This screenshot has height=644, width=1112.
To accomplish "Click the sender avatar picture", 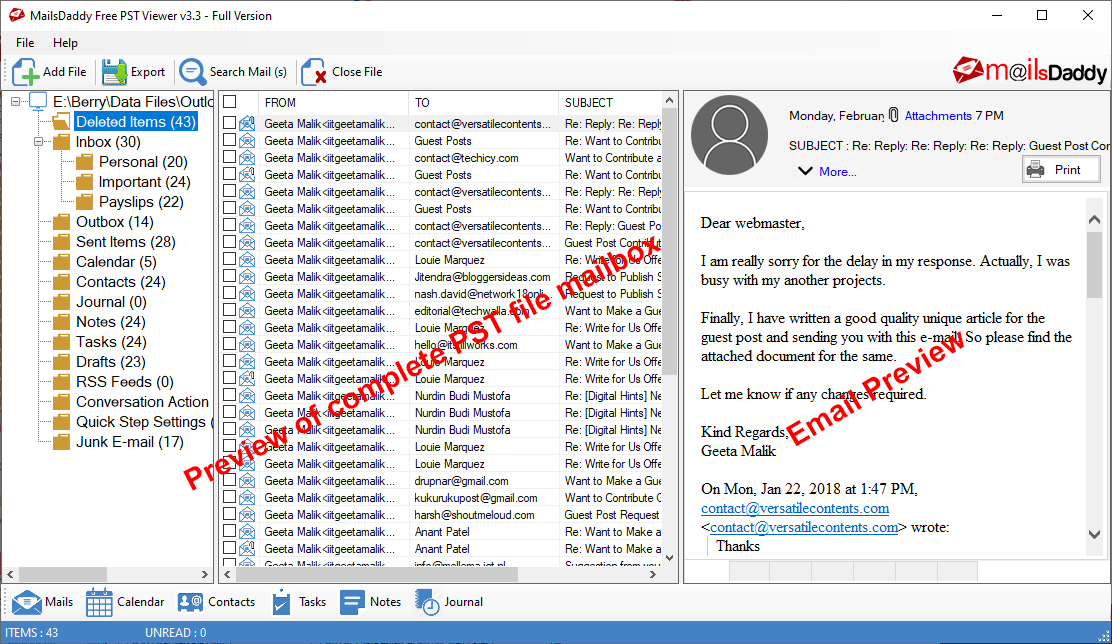I will 729,135.
